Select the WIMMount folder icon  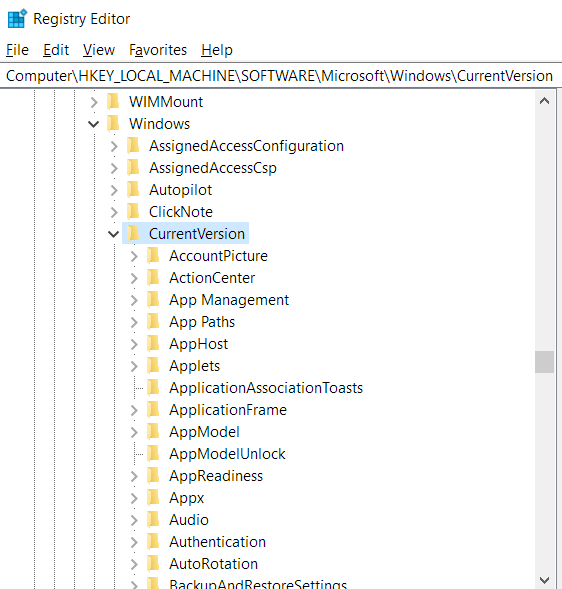(113, 101)
